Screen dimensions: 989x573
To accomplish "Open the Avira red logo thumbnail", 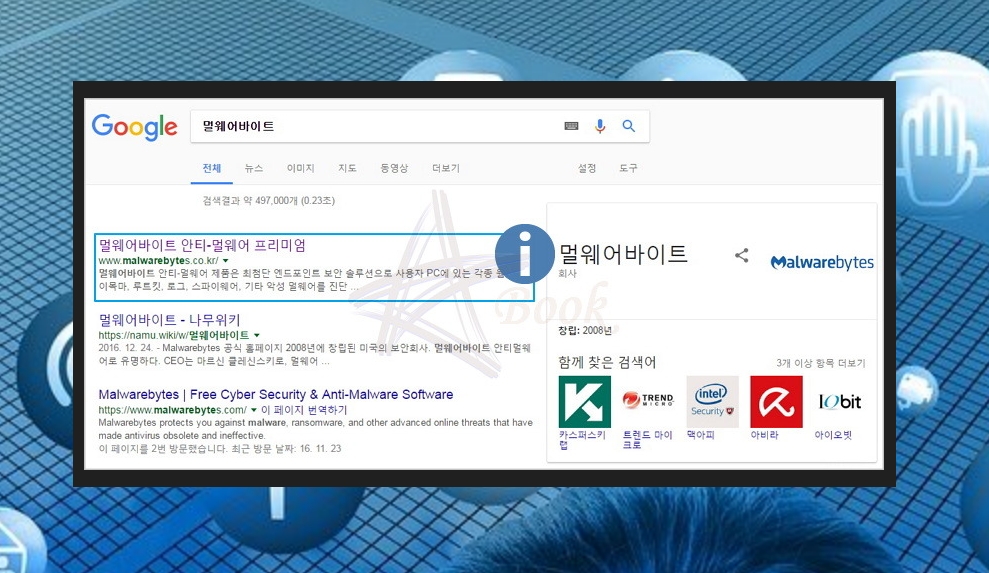I will click(776, 402).
